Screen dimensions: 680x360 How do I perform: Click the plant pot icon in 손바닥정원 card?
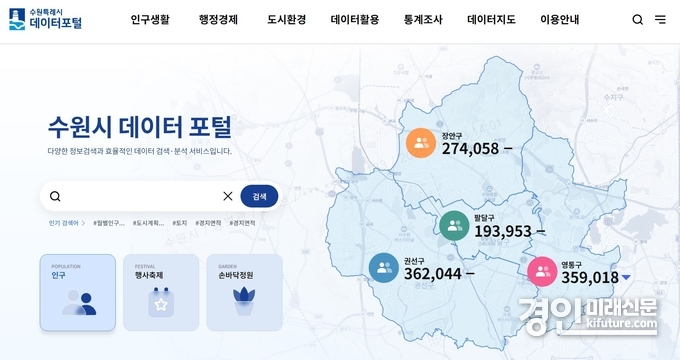coord(244,301)
